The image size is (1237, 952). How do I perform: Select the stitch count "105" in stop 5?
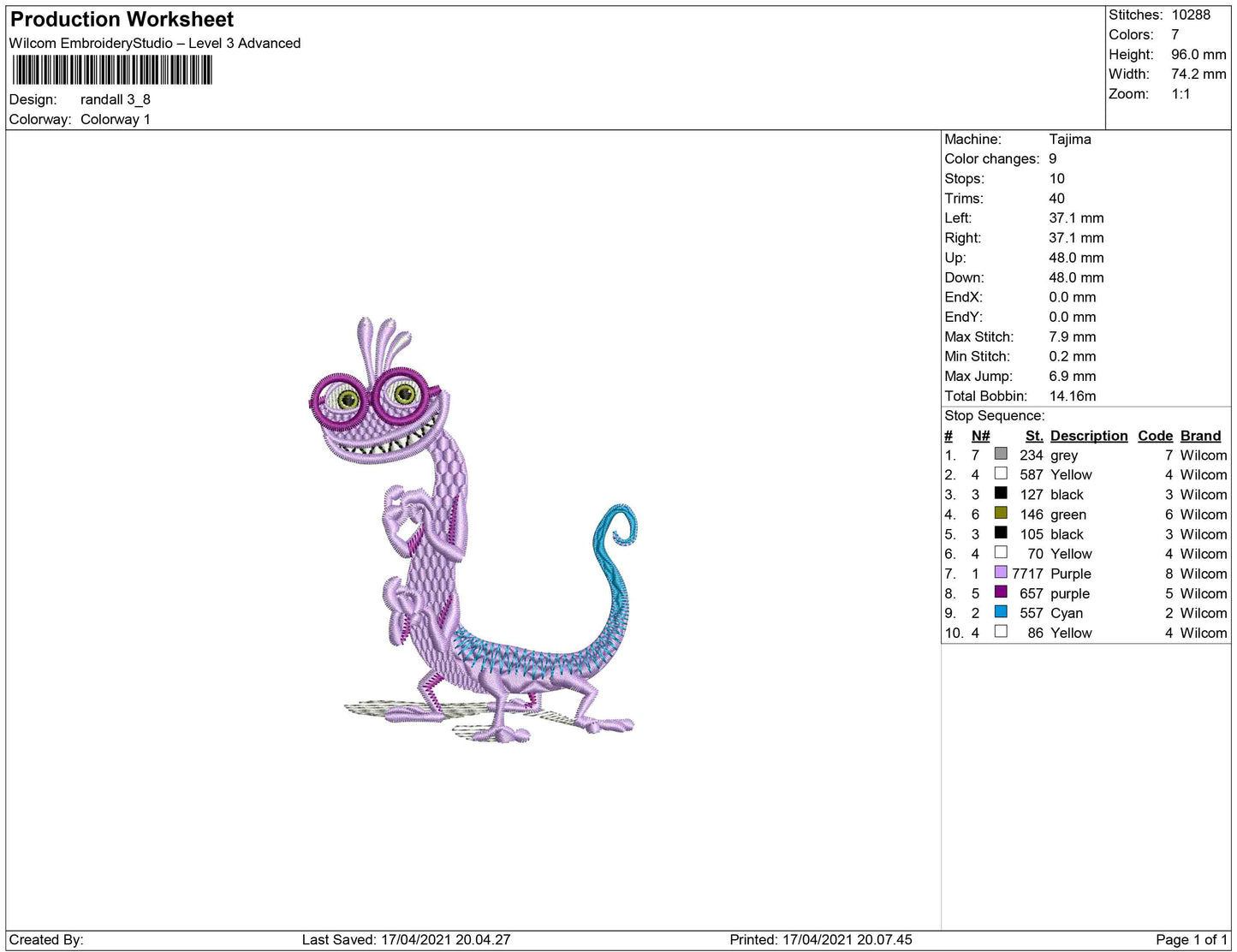click(x=1032, y=533)
